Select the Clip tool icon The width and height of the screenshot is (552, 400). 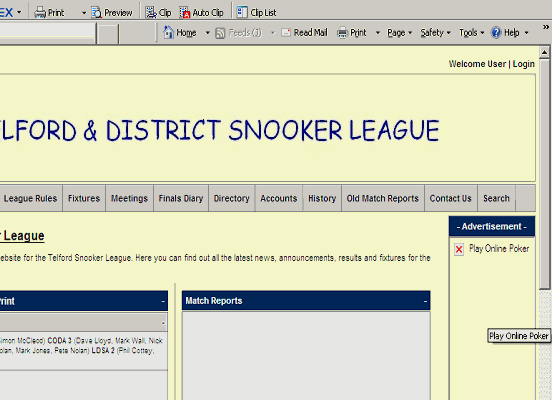pos(151,13)
